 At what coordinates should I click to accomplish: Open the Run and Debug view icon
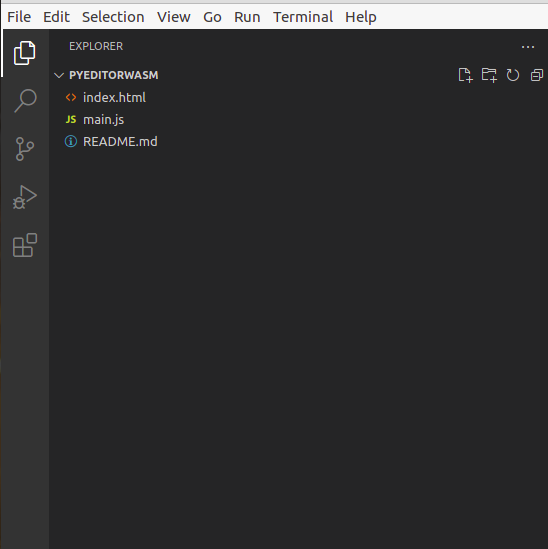click(25, 197)
